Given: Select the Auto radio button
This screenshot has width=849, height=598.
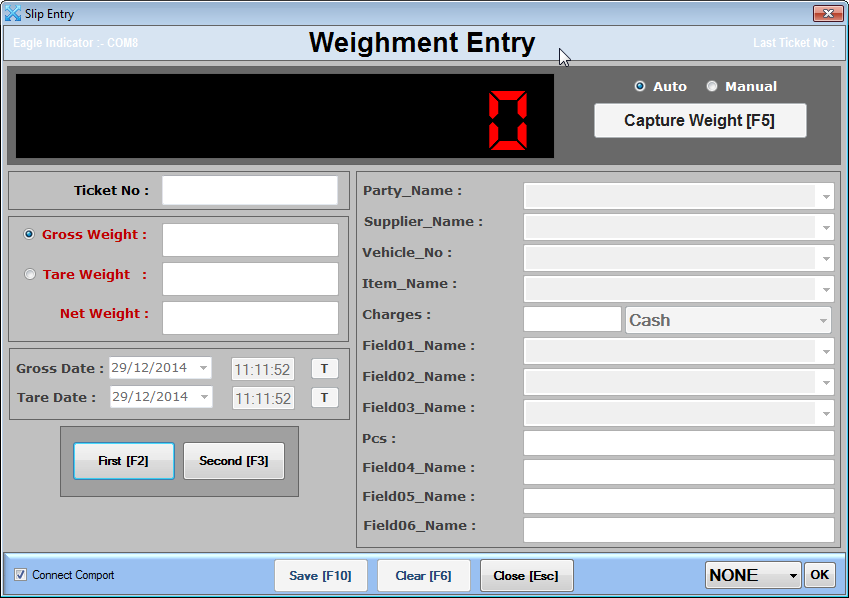Looking at the screenshot, I should (x=639, y=86).
